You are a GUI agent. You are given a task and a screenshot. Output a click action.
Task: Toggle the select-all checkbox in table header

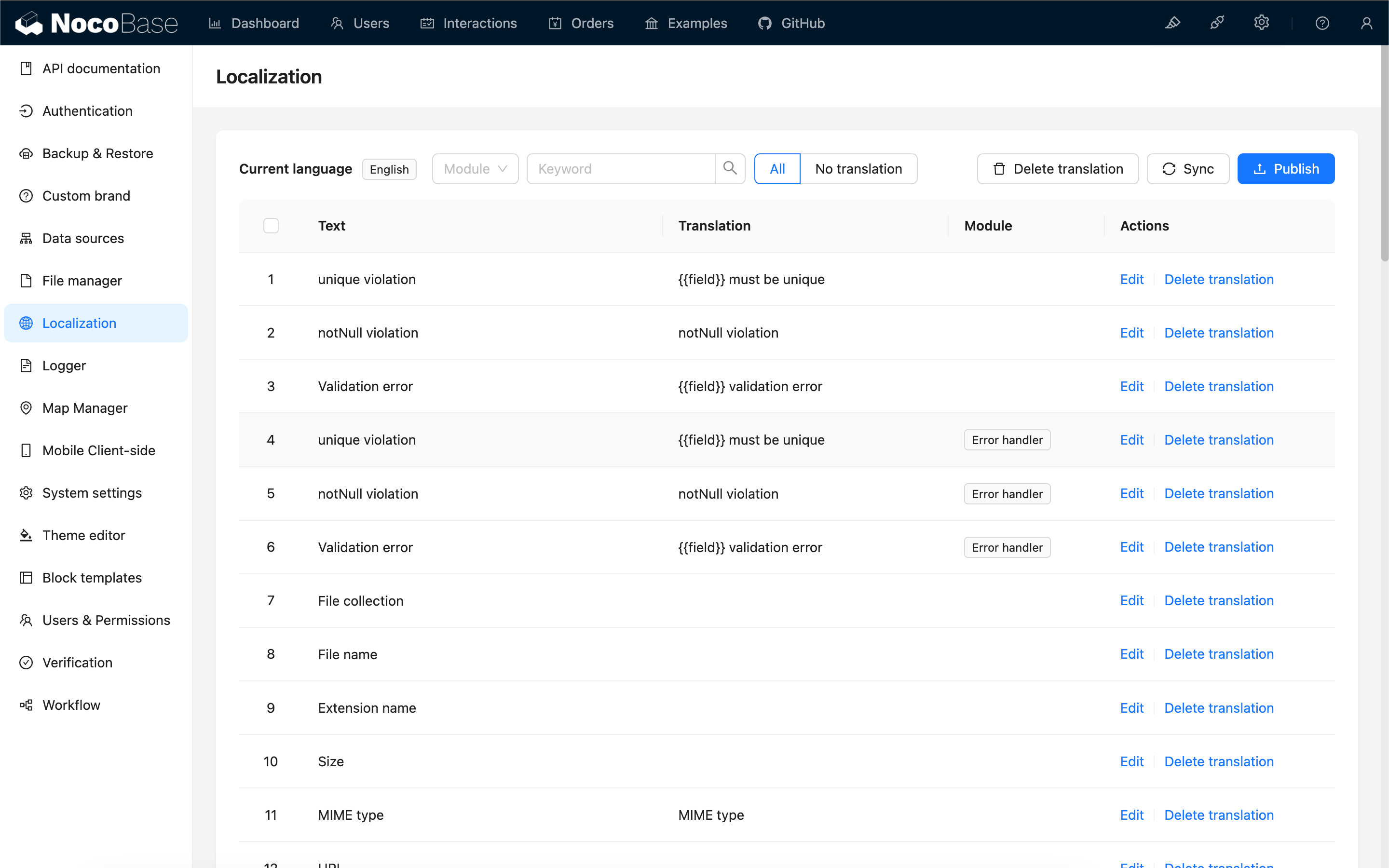(x=271, y=226)
